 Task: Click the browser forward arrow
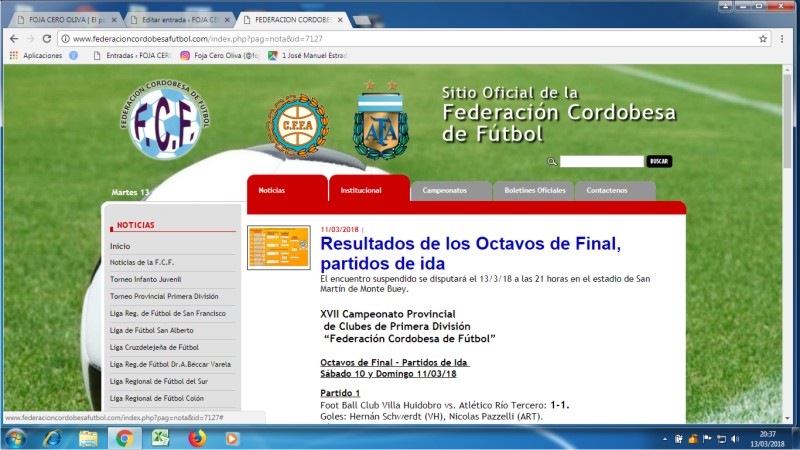[30, 39]
